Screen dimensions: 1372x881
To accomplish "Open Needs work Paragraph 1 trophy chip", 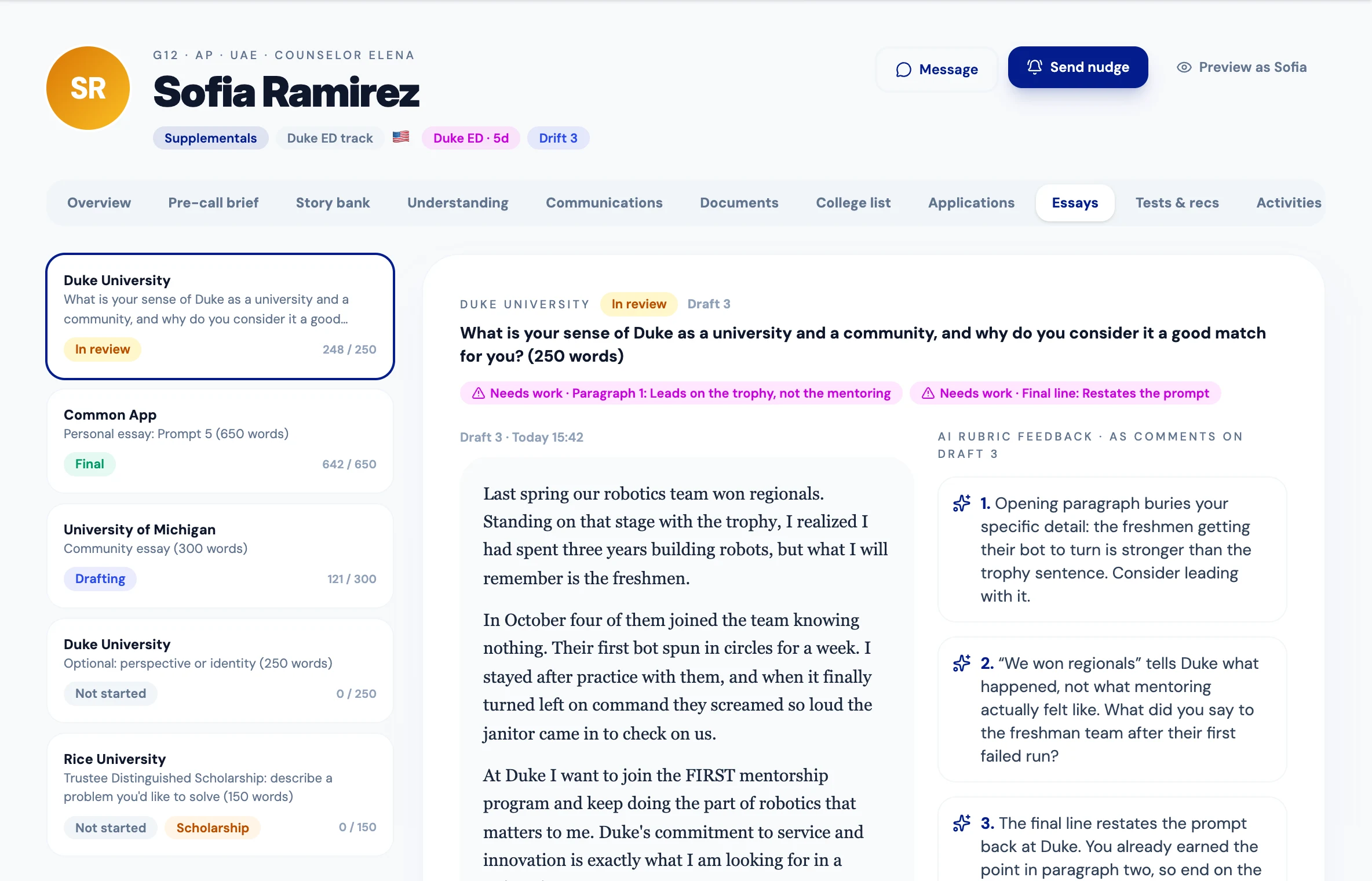I will [x=681, y=393].
